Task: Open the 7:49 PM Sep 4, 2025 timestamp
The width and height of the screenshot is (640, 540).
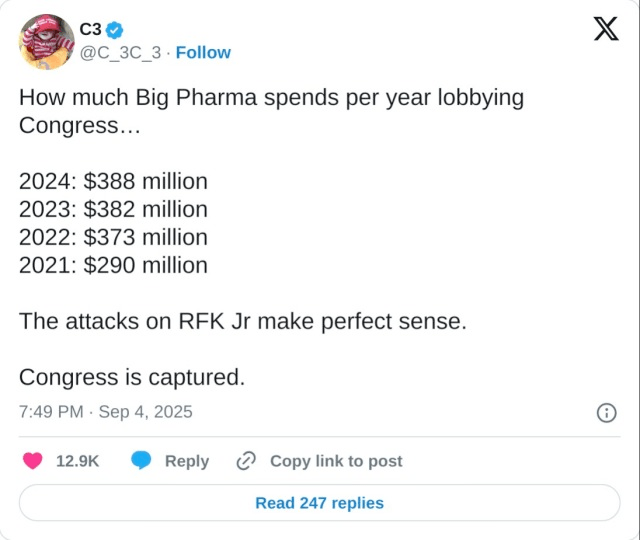Action: point(106,412)
